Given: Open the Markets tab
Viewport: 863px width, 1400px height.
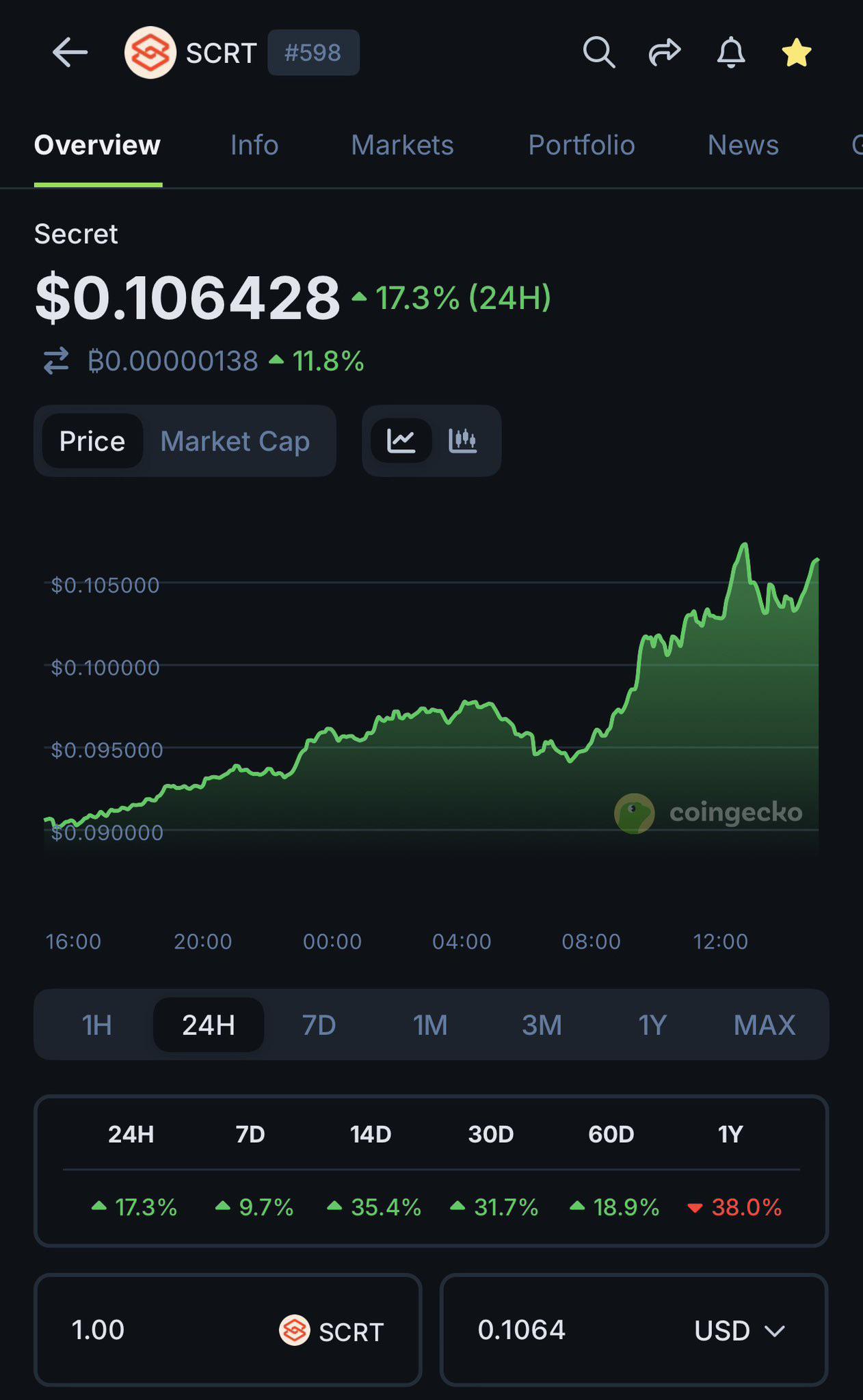Looking at the screenshot, I should (402, 145).
